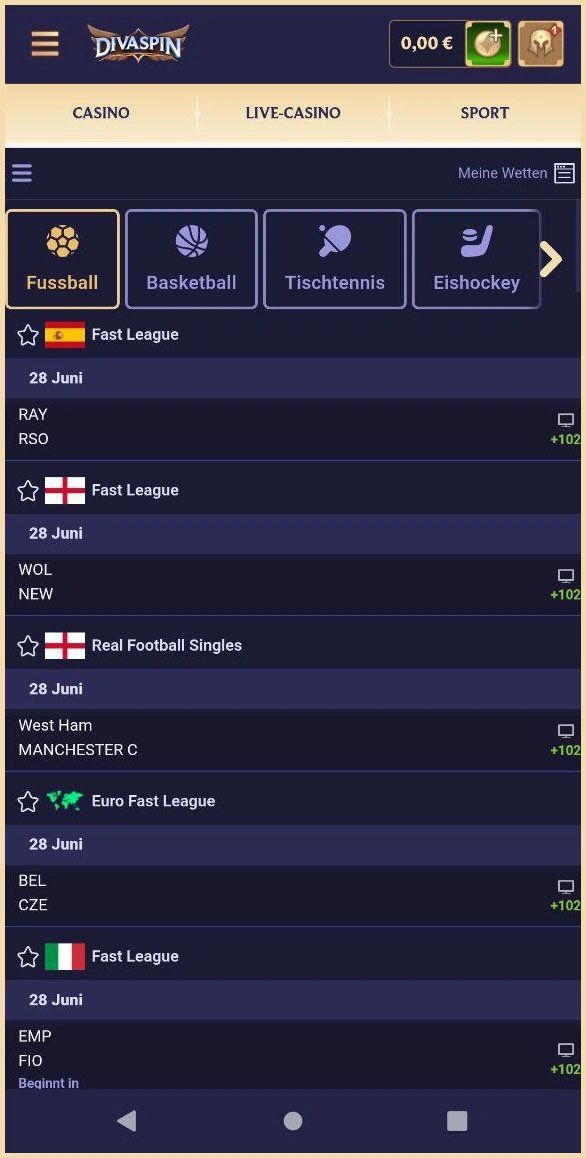Select the Tischtennis sport category

click(x=335, y=258)
